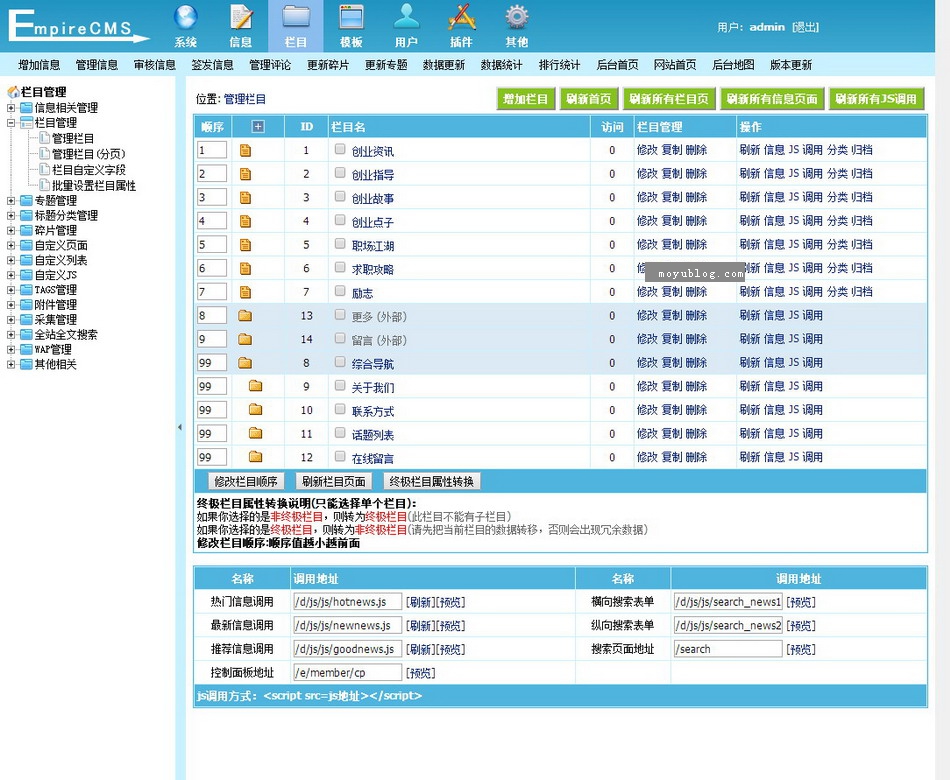Click the EmpireCMS logo
This screenshot has height=780, width=950.
pos(78,26)
